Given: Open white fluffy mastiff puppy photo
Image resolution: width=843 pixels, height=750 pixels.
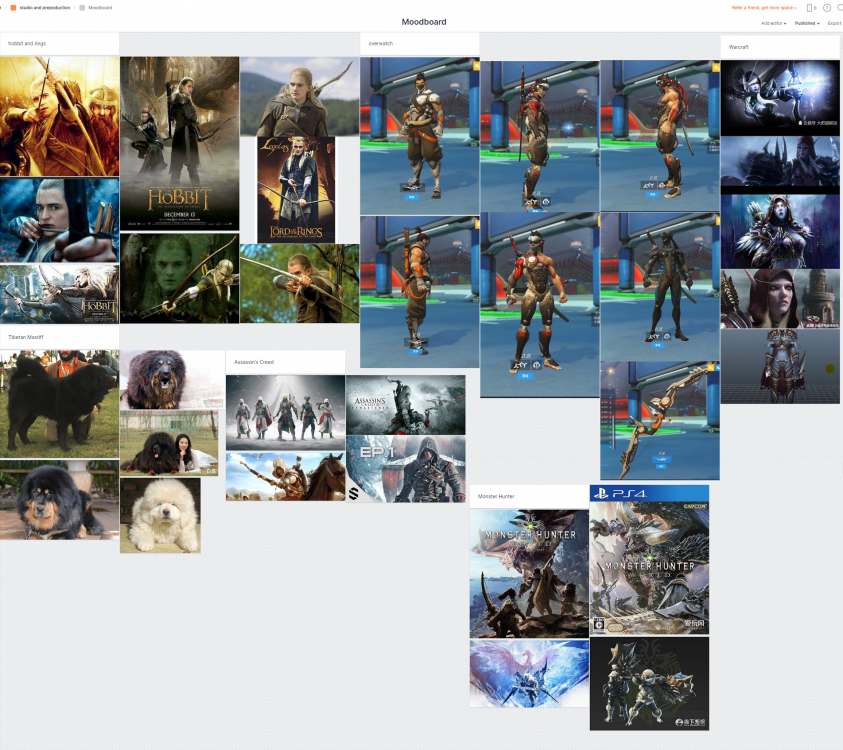Looking at the screenshot, I should pos(160,516).
